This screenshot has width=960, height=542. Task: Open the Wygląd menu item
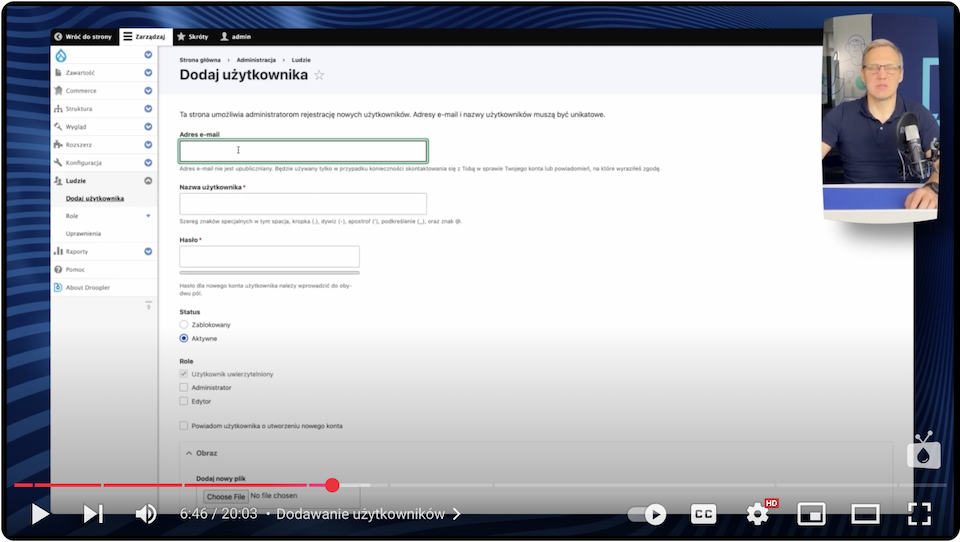(76, 127)
